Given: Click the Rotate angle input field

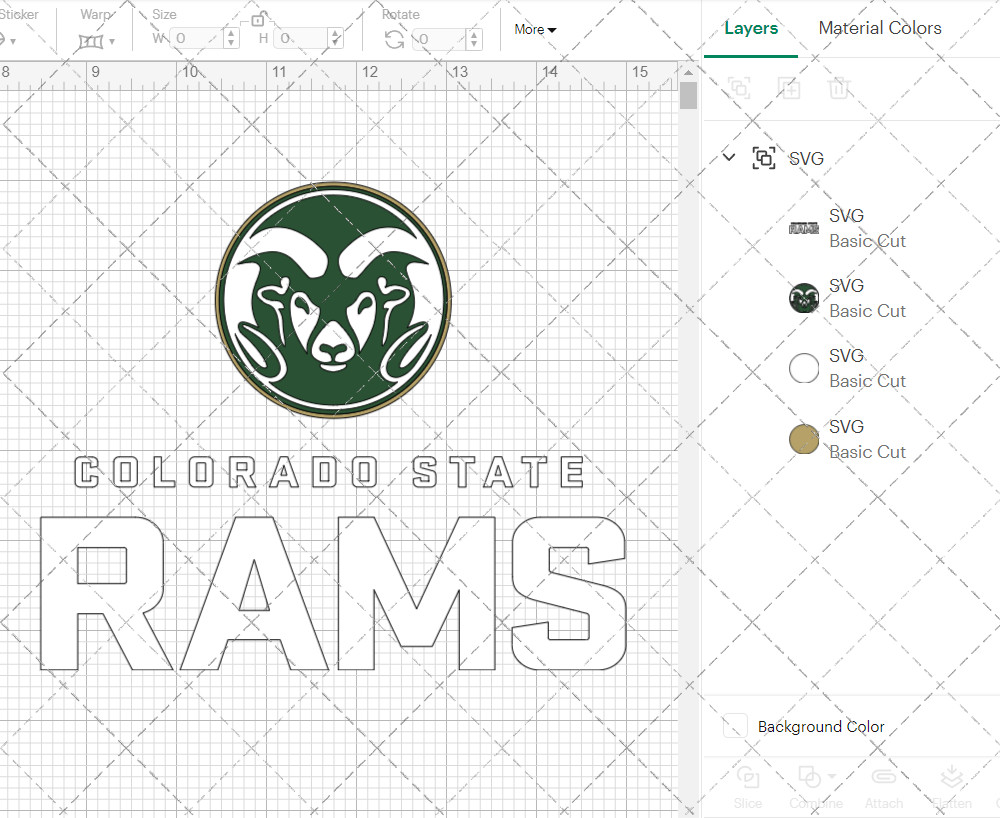Looking at the screenshot, I should point(439,40).
